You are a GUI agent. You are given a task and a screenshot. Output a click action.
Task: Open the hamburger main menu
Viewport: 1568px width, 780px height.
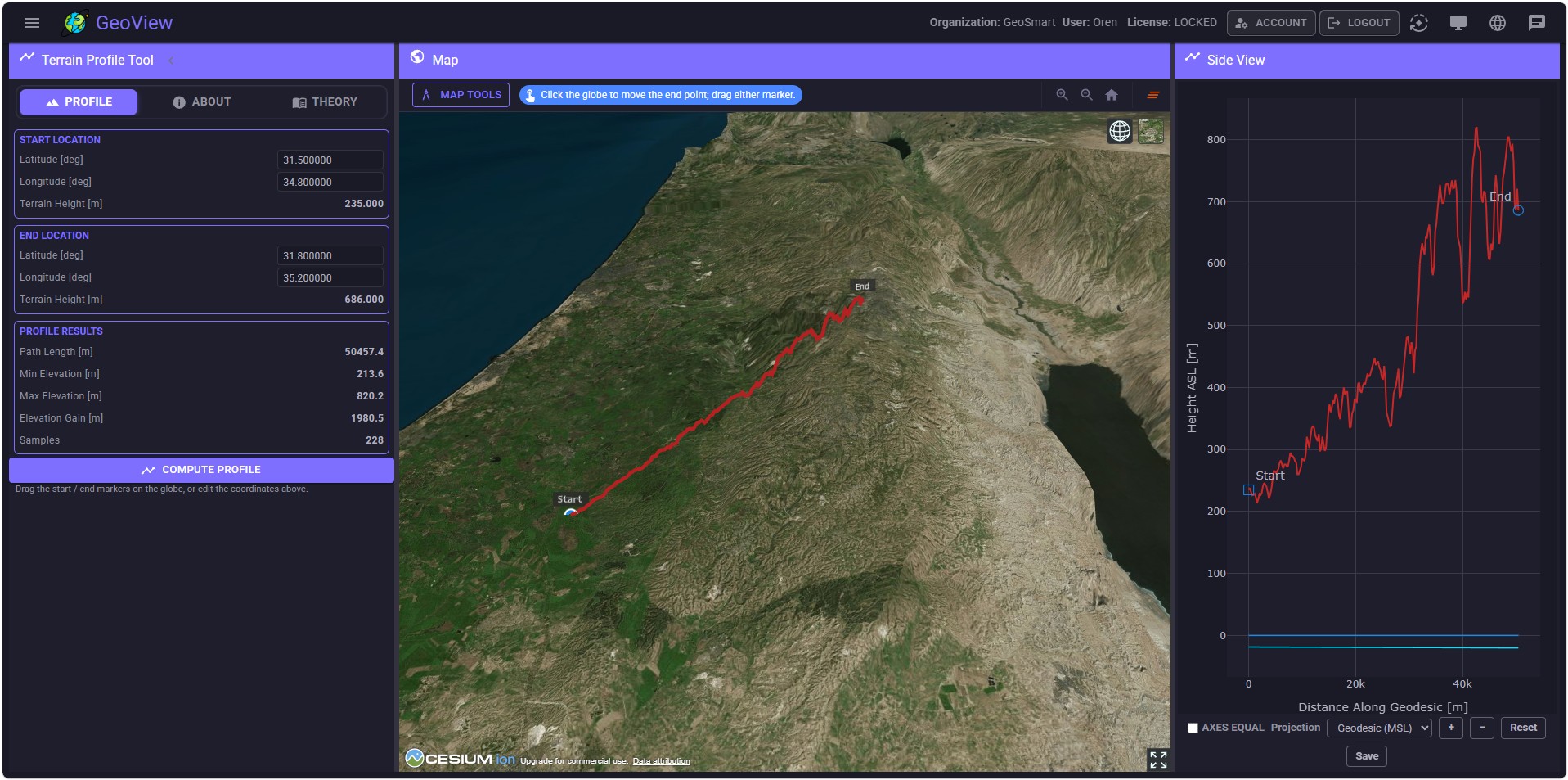coord(32,23)
